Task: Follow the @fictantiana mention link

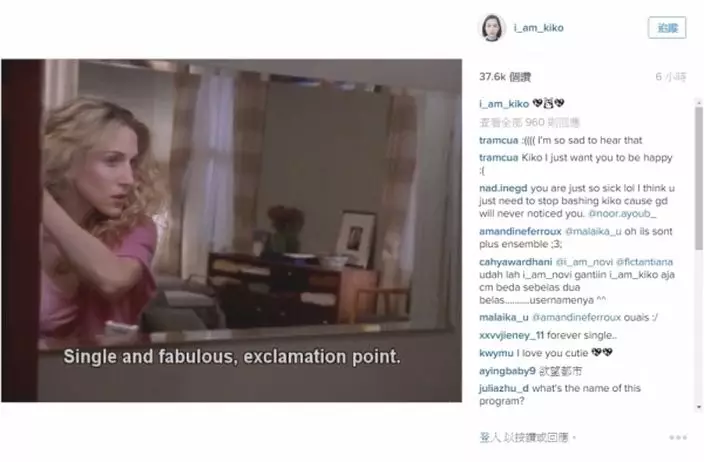Action: click(x=644, y=262)
